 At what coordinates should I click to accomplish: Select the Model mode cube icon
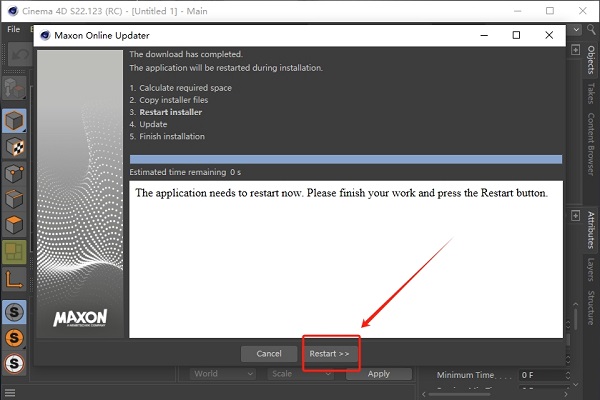14,121
